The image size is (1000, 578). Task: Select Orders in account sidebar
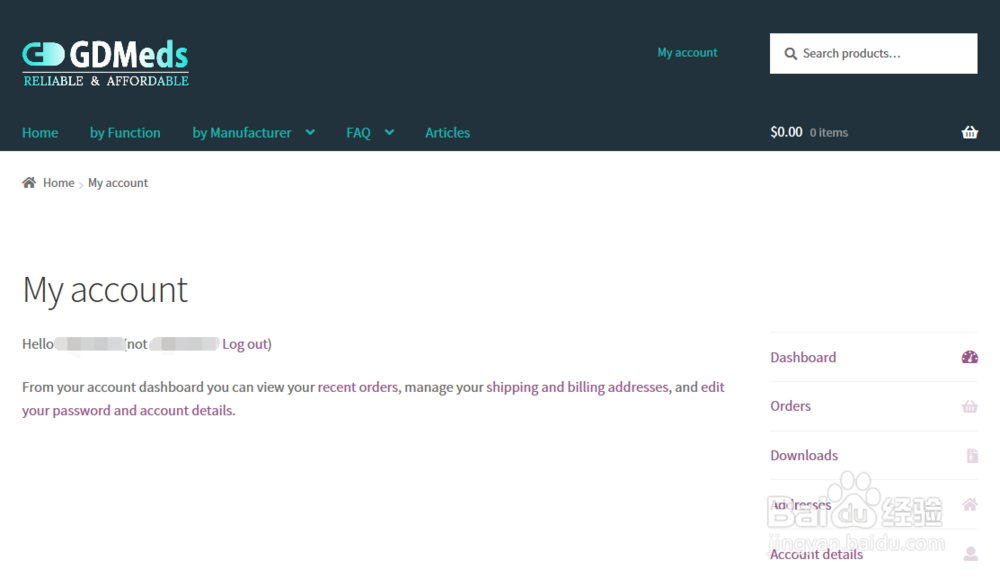tap(790, 406)
